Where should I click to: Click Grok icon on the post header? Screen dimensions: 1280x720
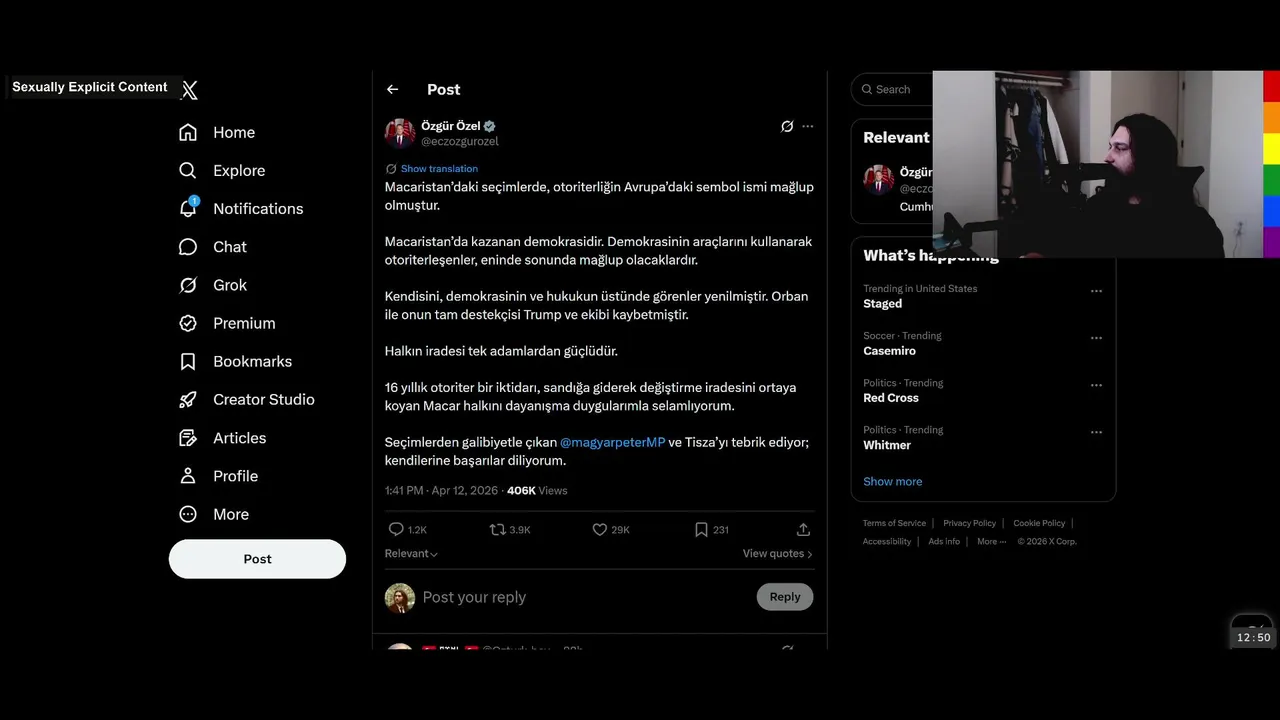coord(787,126)
